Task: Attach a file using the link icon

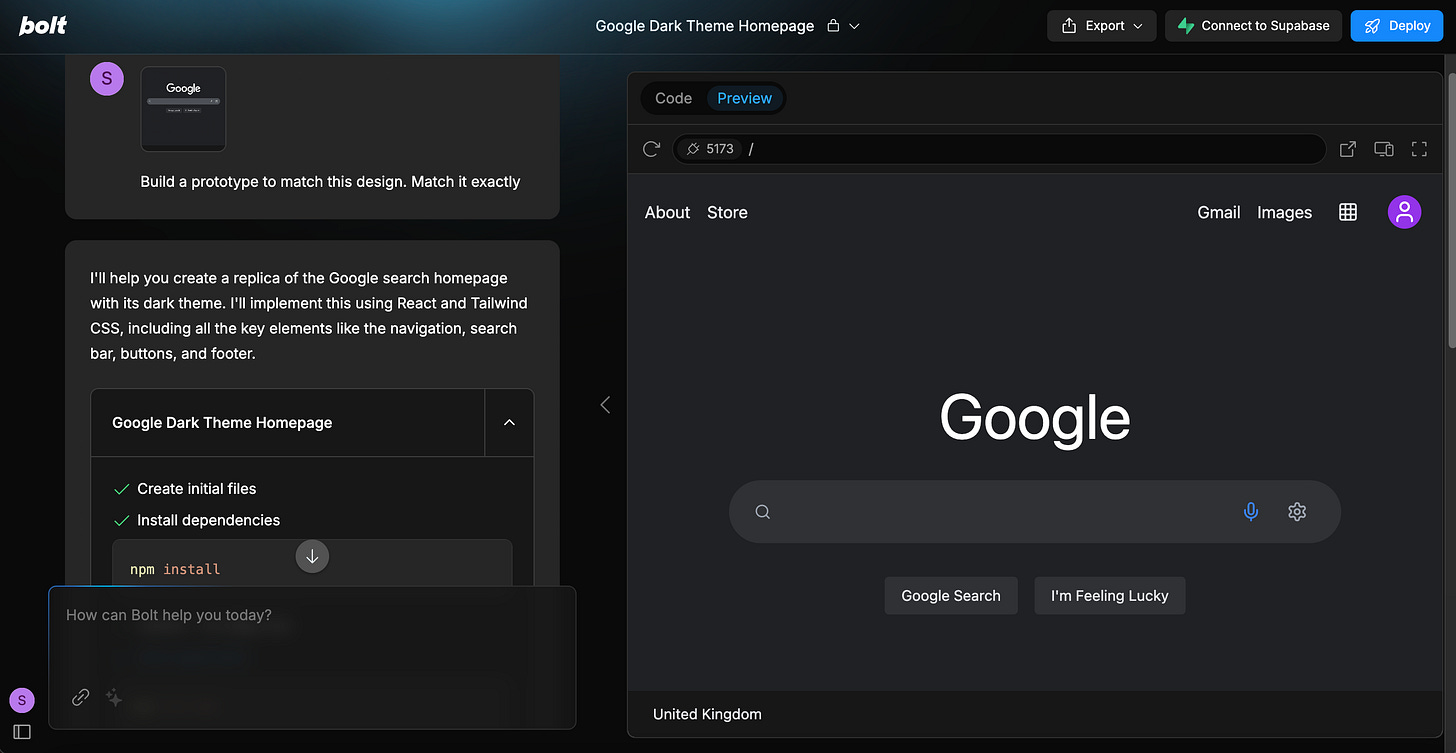Action: point(80,697)
